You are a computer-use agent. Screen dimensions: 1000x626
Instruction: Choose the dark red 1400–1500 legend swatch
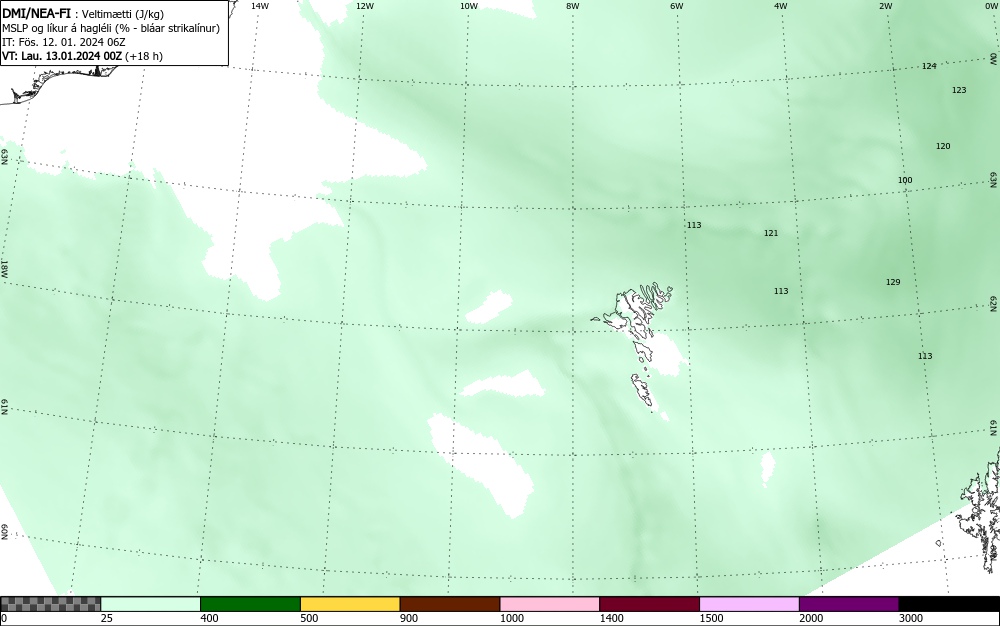(x=649, y=604)
